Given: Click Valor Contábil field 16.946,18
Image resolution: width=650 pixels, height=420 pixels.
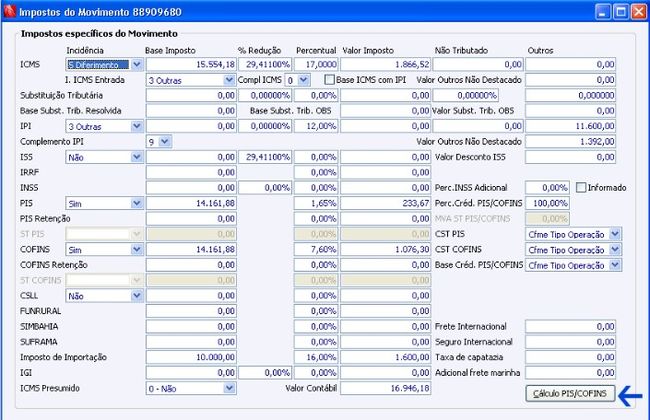Looking at the screenshot, I should (386, 388).
